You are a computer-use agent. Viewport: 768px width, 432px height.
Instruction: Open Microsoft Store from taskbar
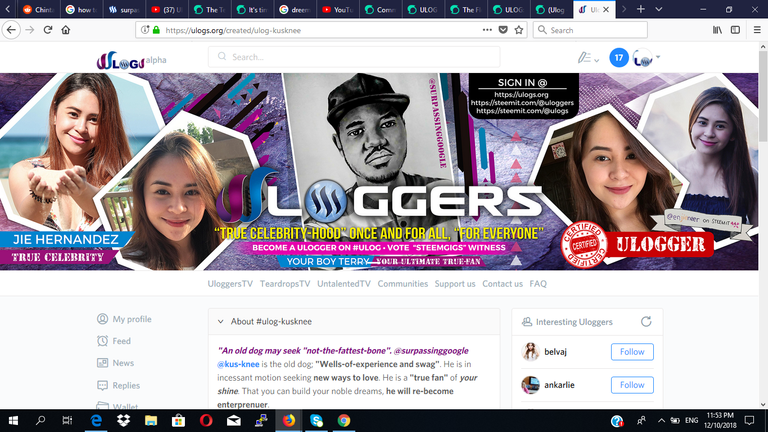[178, 420]
